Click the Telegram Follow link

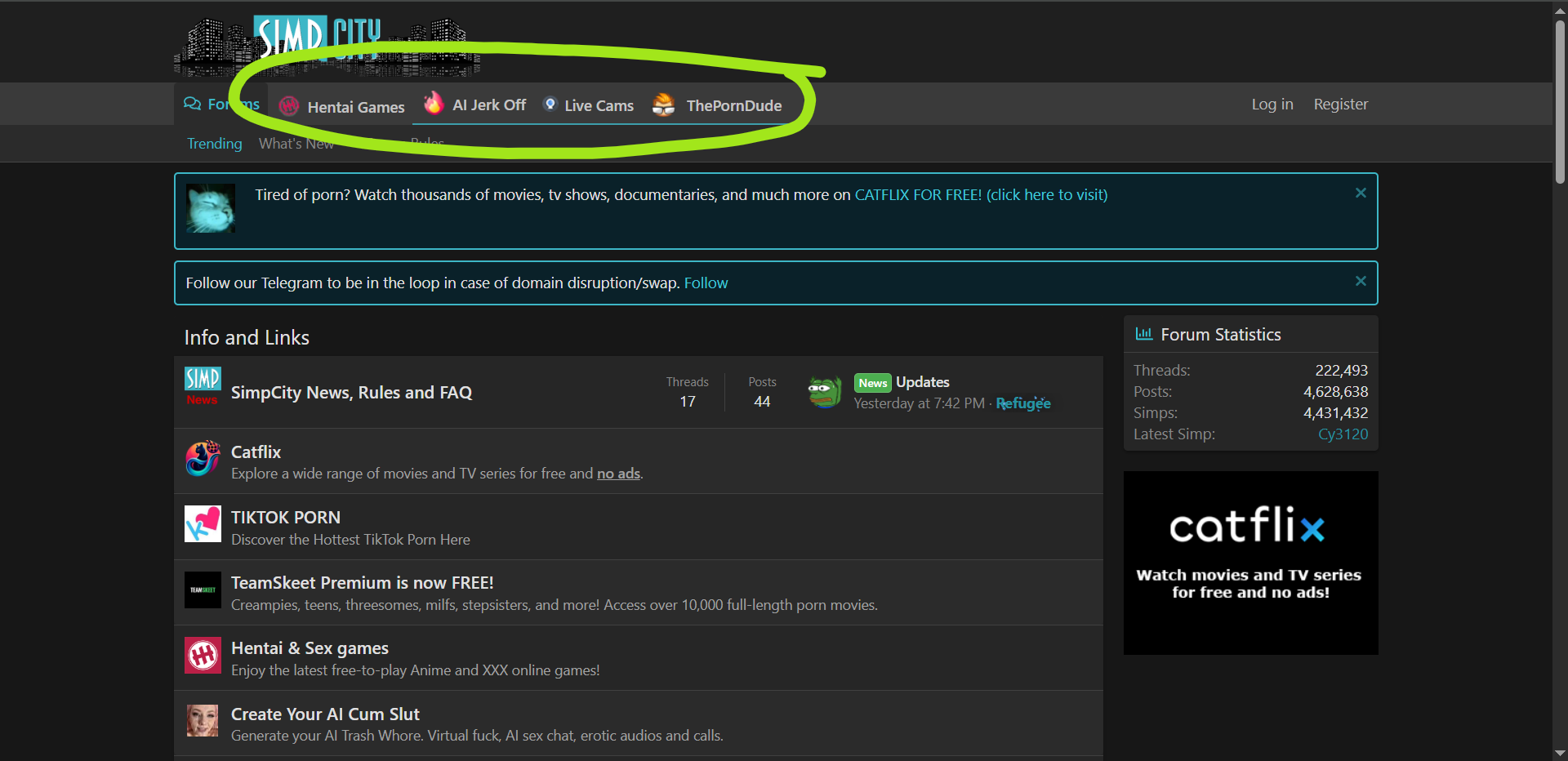coord(706,283)
